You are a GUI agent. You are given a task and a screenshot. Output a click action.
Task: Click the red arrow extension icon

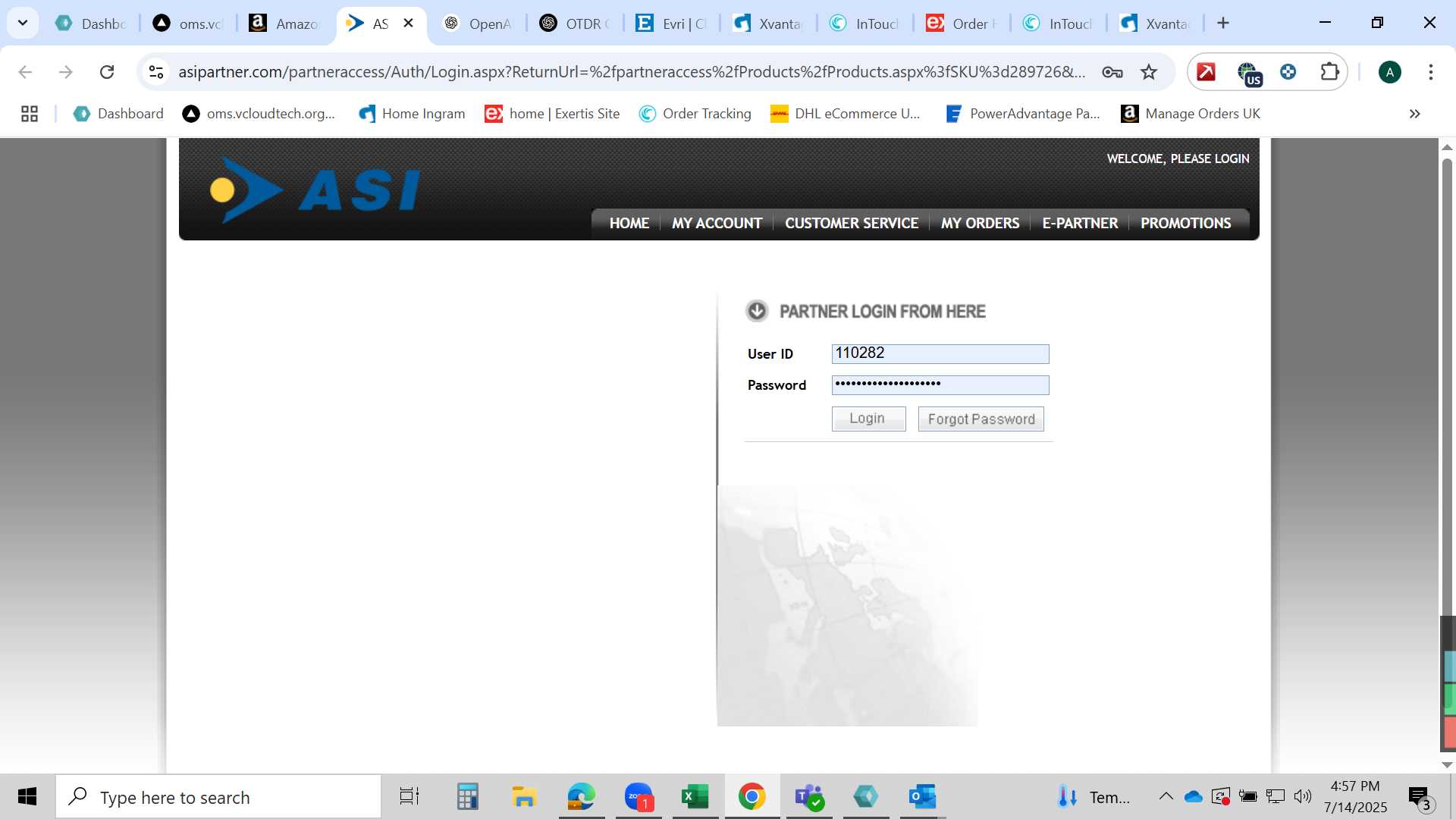1206,72
